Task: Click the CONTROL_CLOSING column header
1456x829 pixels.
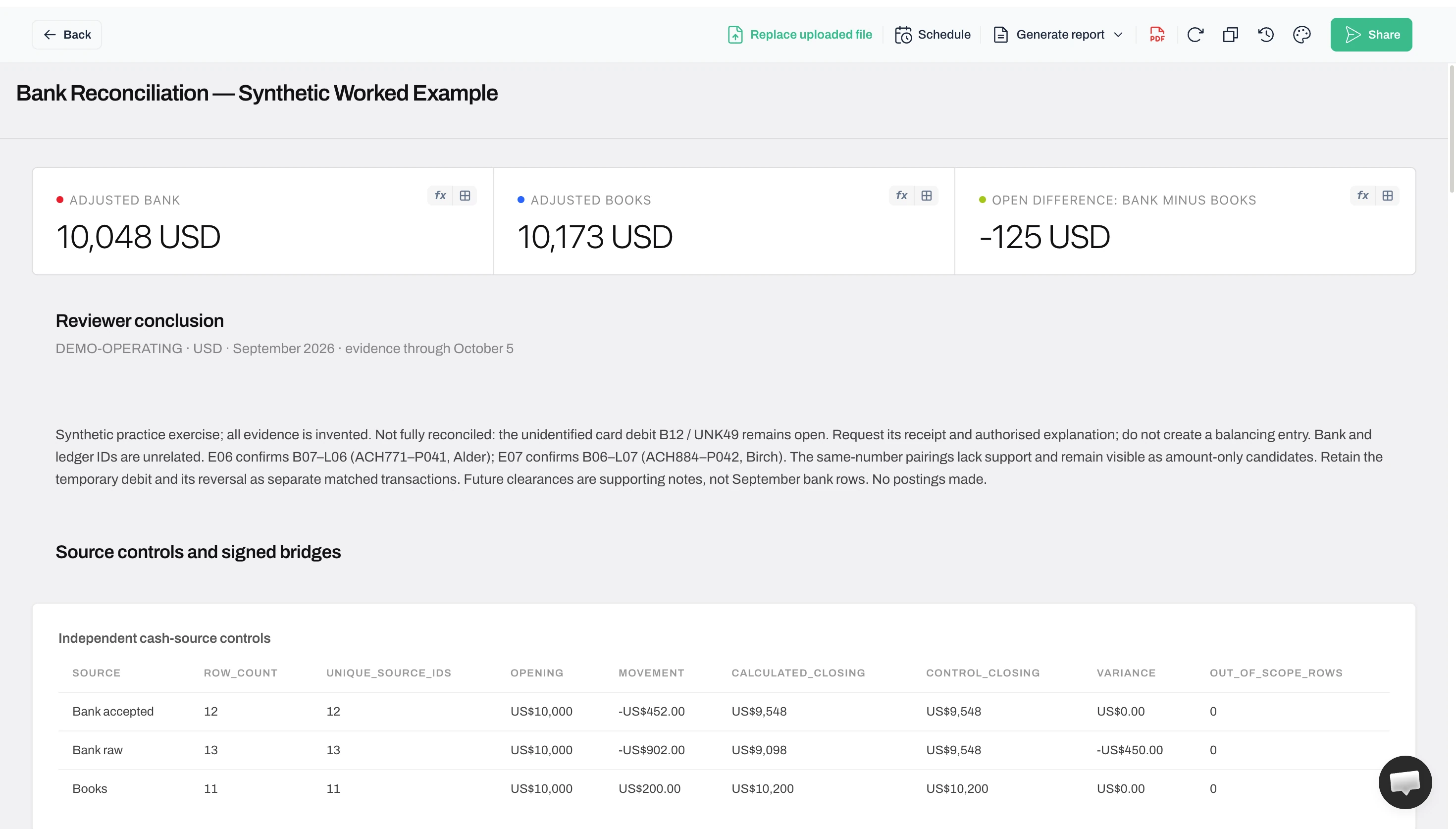Action: point(983,673)
